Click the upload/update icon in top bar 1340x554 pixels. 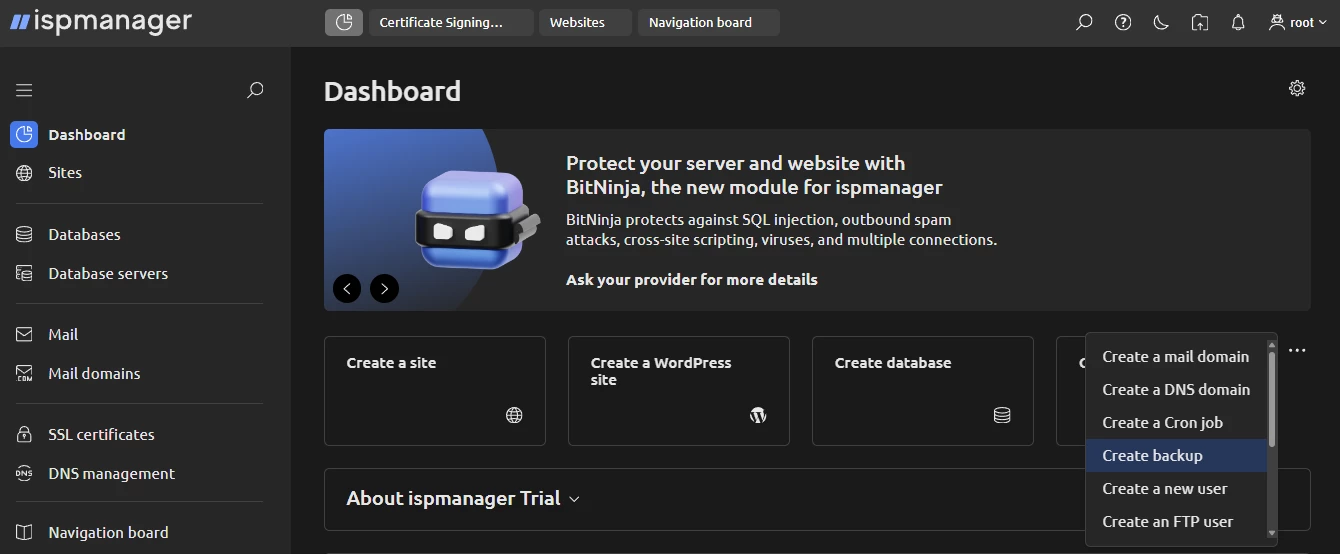[1200, 22]
